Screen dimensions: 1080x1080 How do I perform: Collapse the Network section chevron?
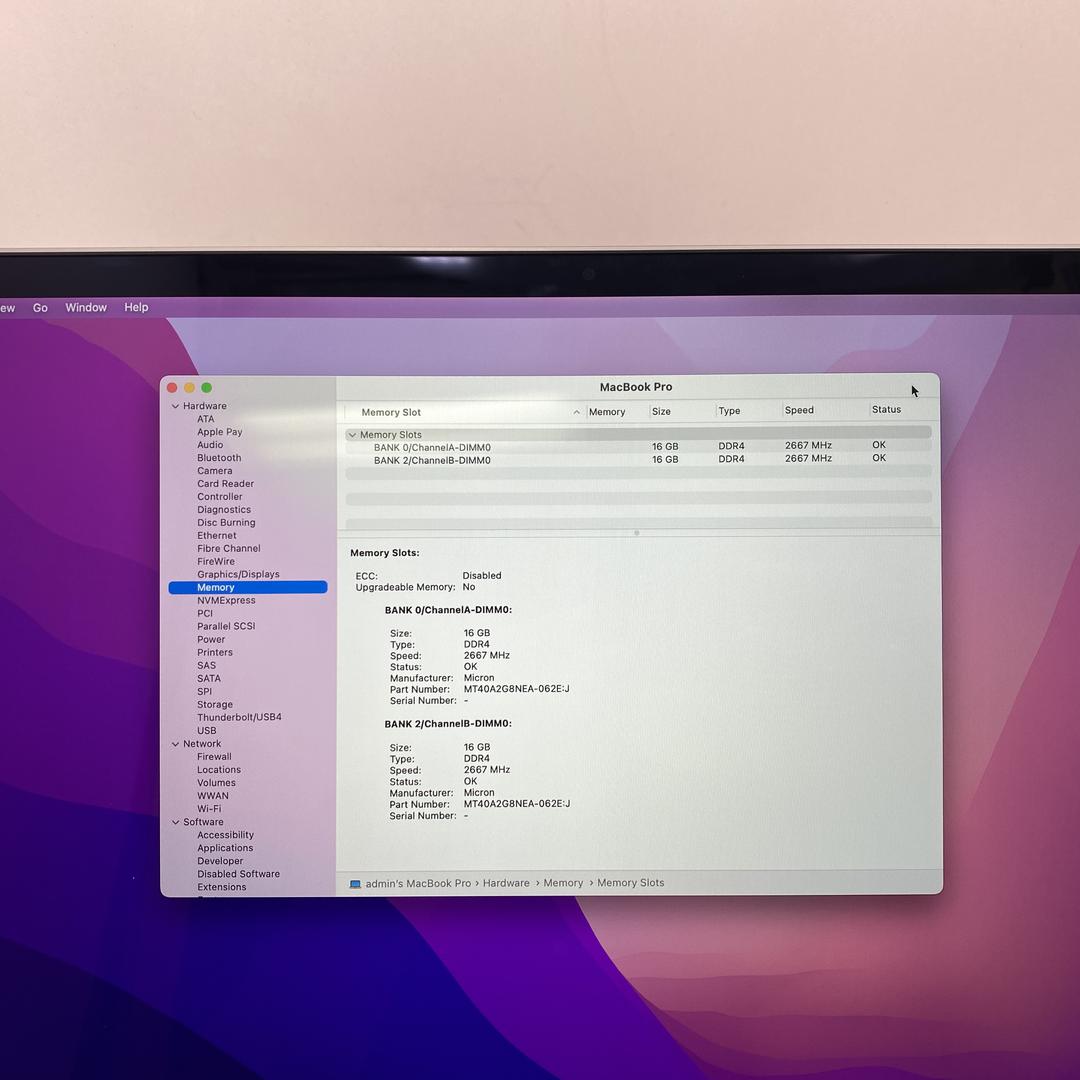click(x=175, y=744)
